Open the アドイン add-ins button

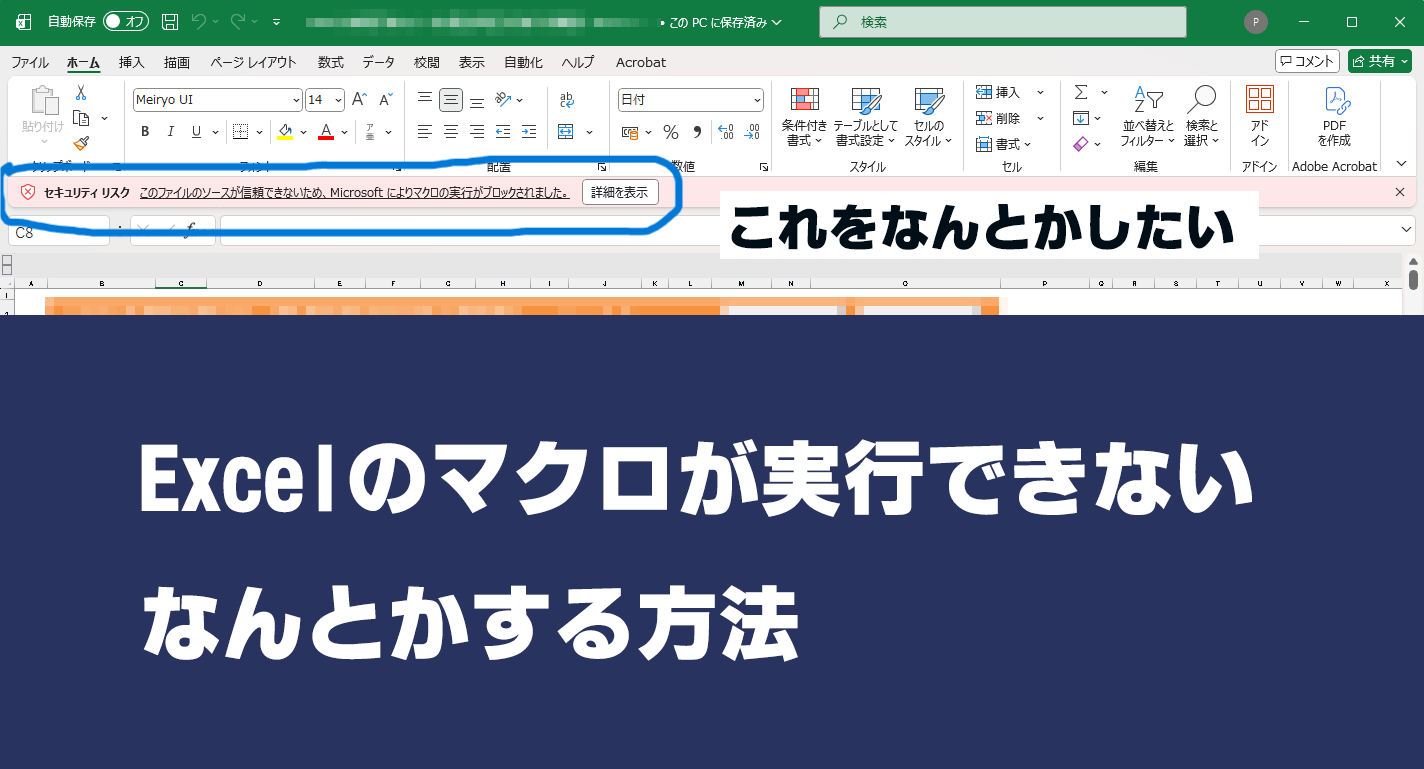point(1259,117)
